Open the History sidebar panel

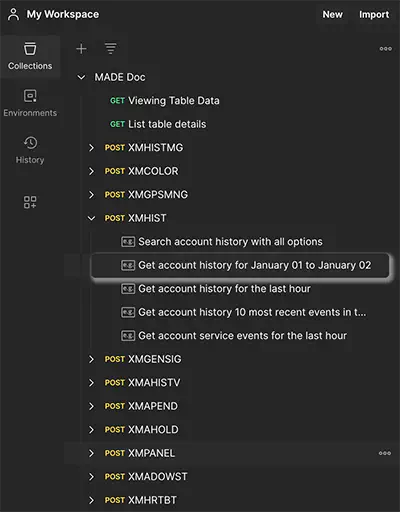coord(30,150)
